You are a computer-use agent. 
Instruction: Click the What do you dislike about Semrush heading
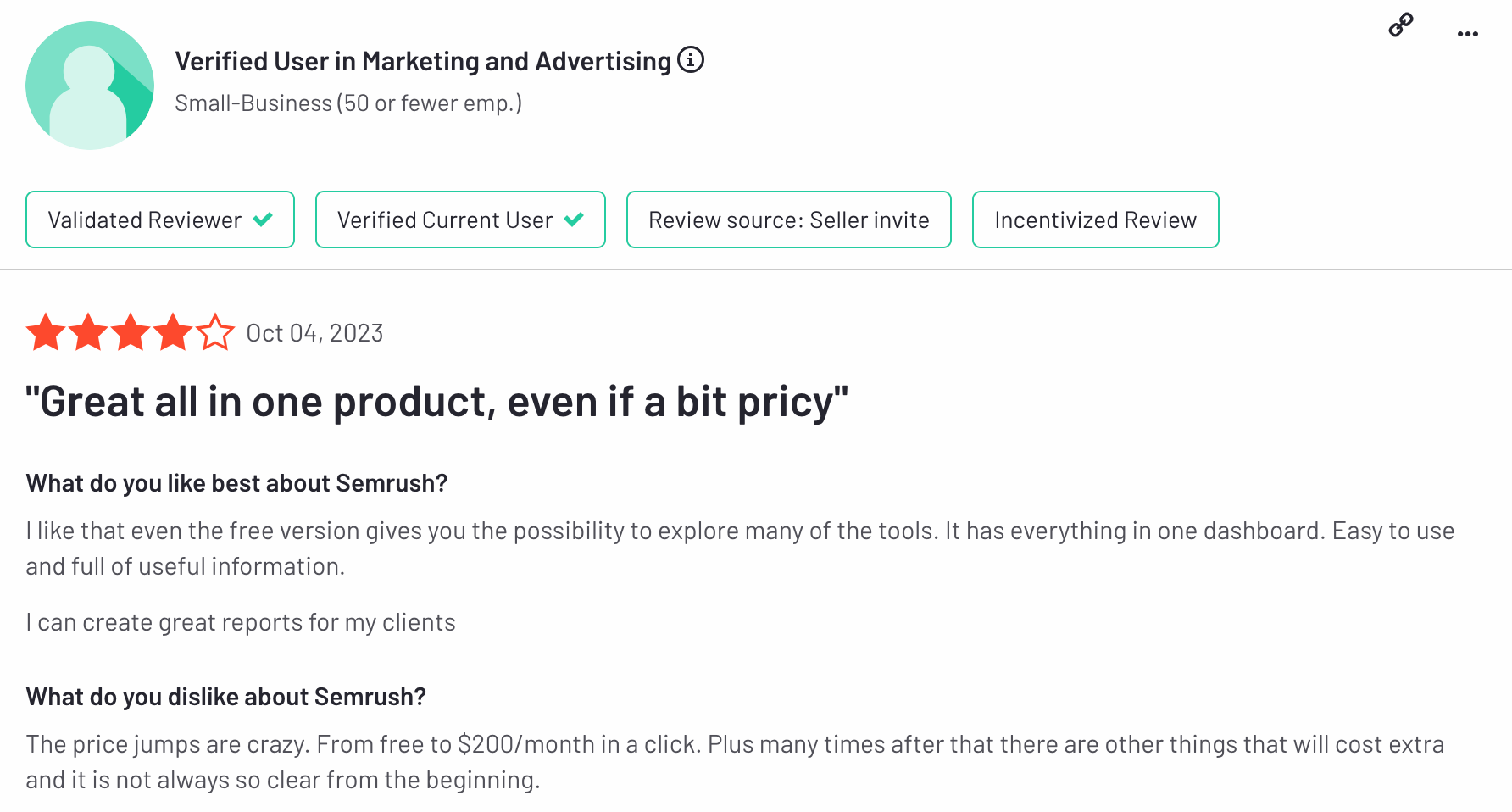click(226, 697)
